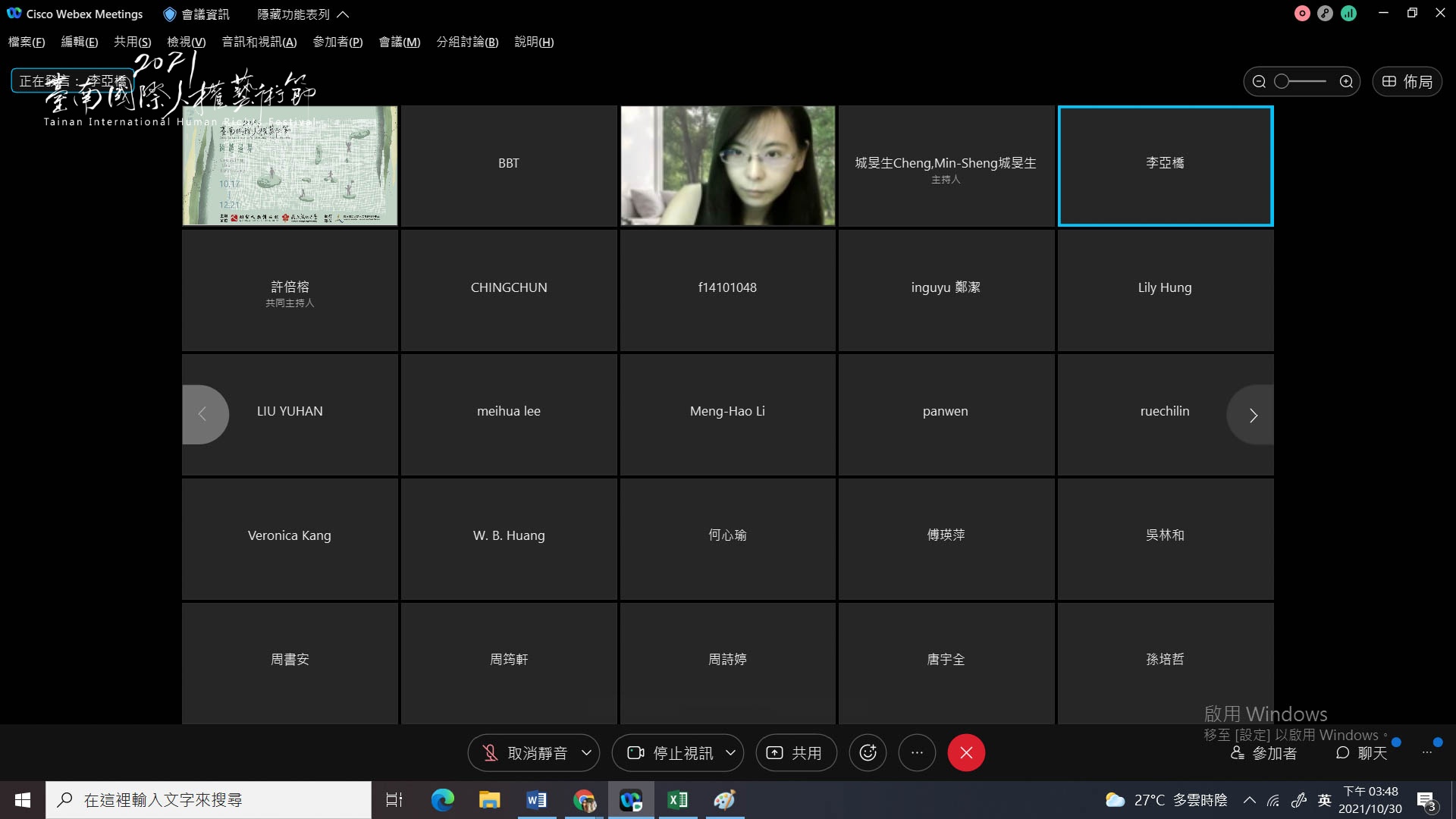Open the reactions emoji button
The image size is (1456, 819).
click(x=868, y=753)
